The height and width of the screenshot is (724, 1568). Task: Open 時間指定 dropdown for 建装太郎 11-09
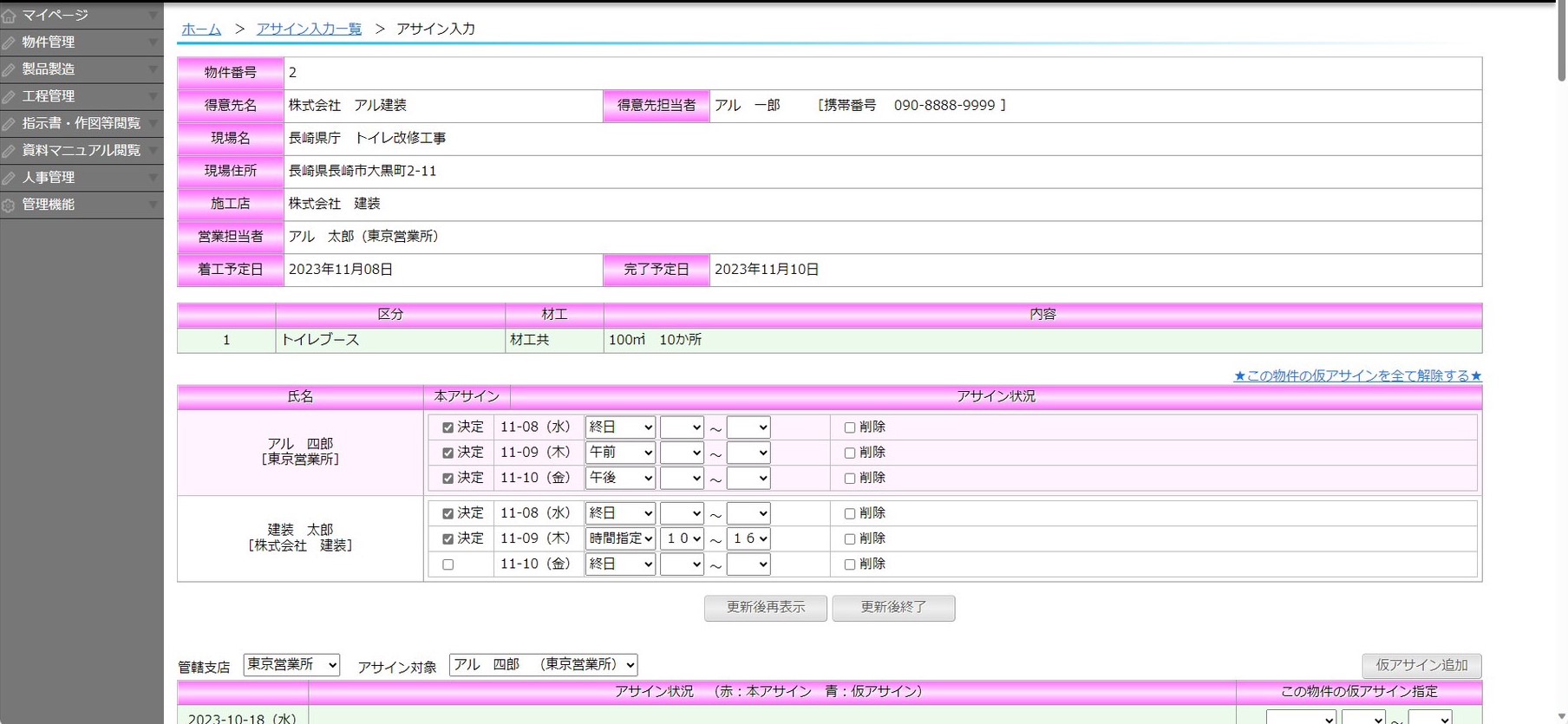click(620, 538)
